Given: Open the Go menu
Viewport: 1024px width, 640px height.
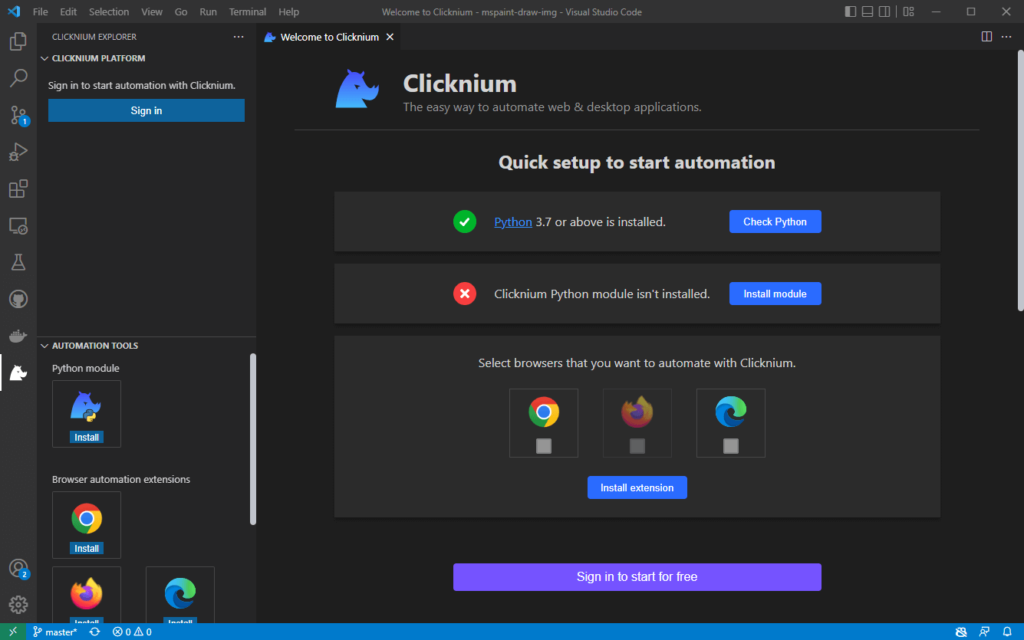Looking at the screenshot, I should point(181,12).
